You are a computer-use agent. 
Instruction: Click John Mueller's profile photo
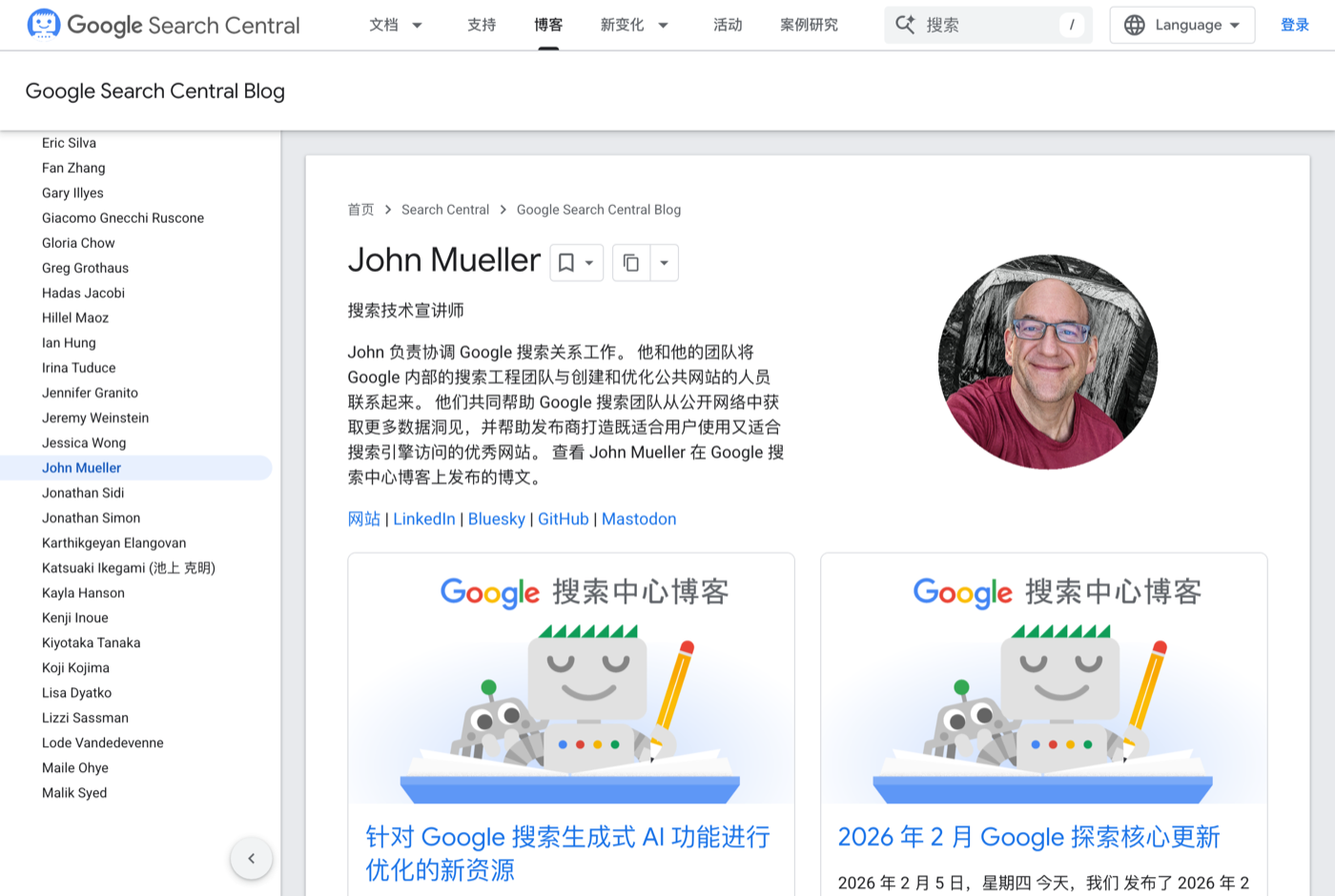[x=1048, y=361]
